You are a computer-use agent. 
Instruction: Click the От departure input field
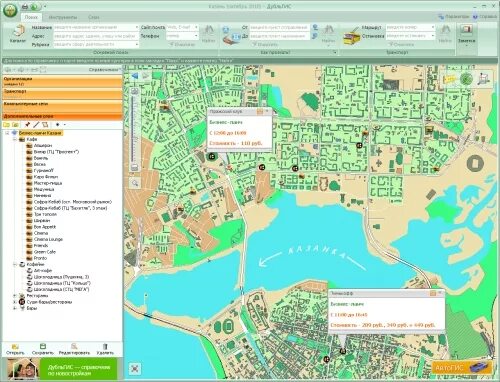coord(279,27)
